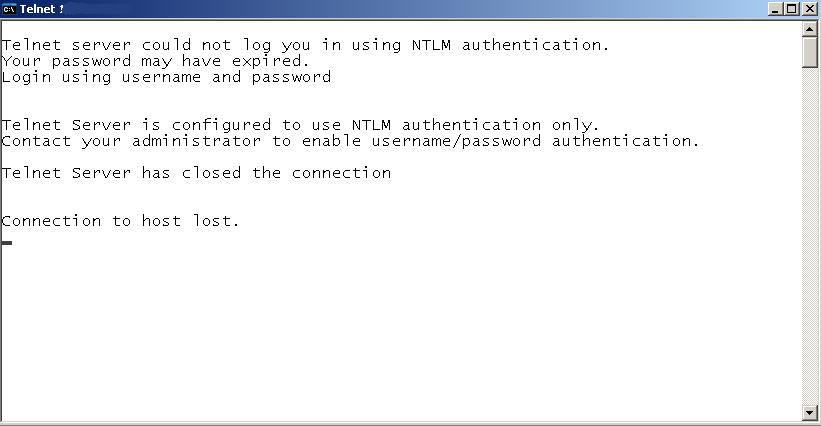This screenshot has height=426, width=821.
Task: Click the 'Contact your administrator' text
Action: pyautogui.click(x=131, y=141)
